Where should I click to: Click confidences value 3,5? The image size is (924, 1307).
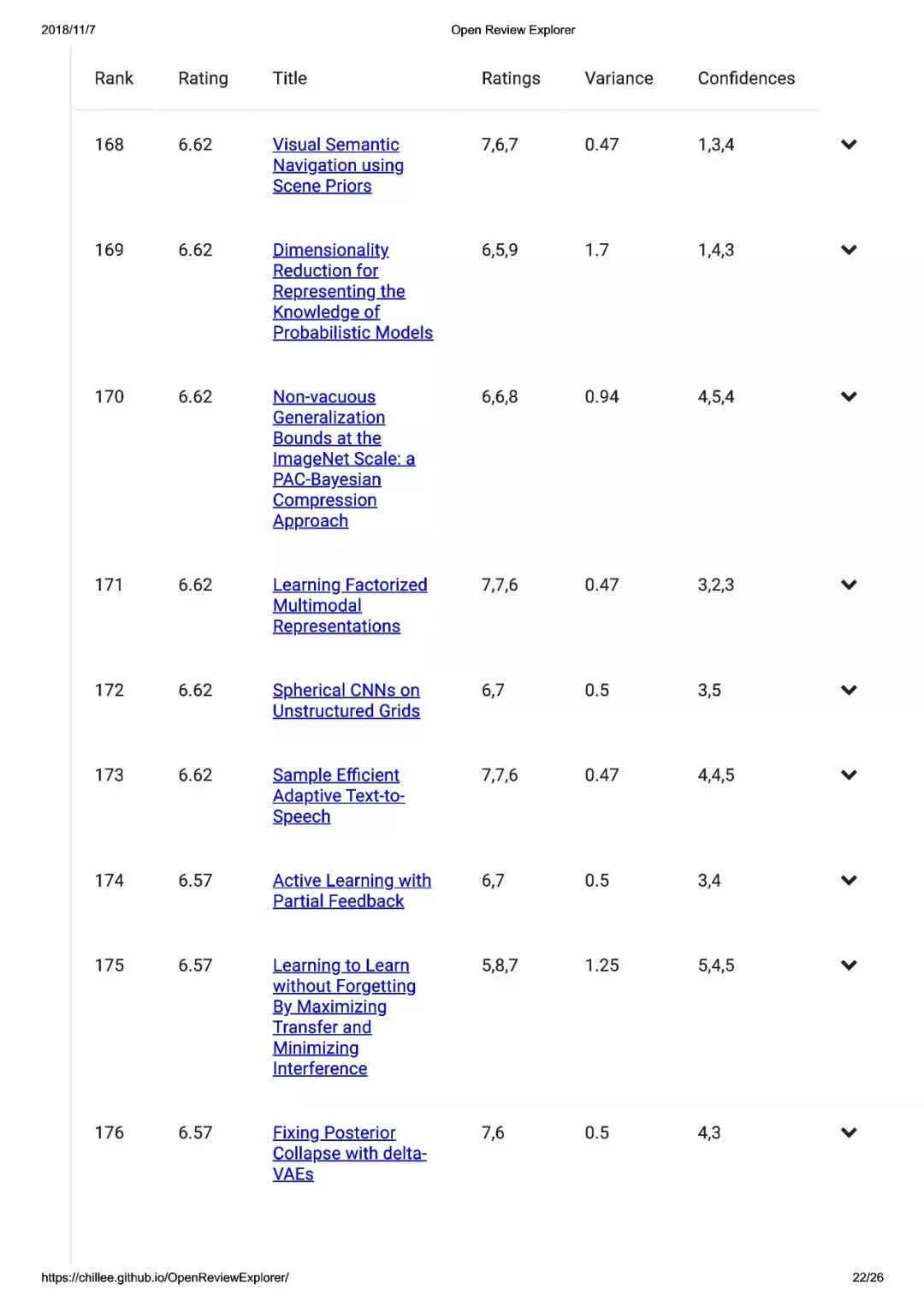pyautogui.click(x=709, y=690)
